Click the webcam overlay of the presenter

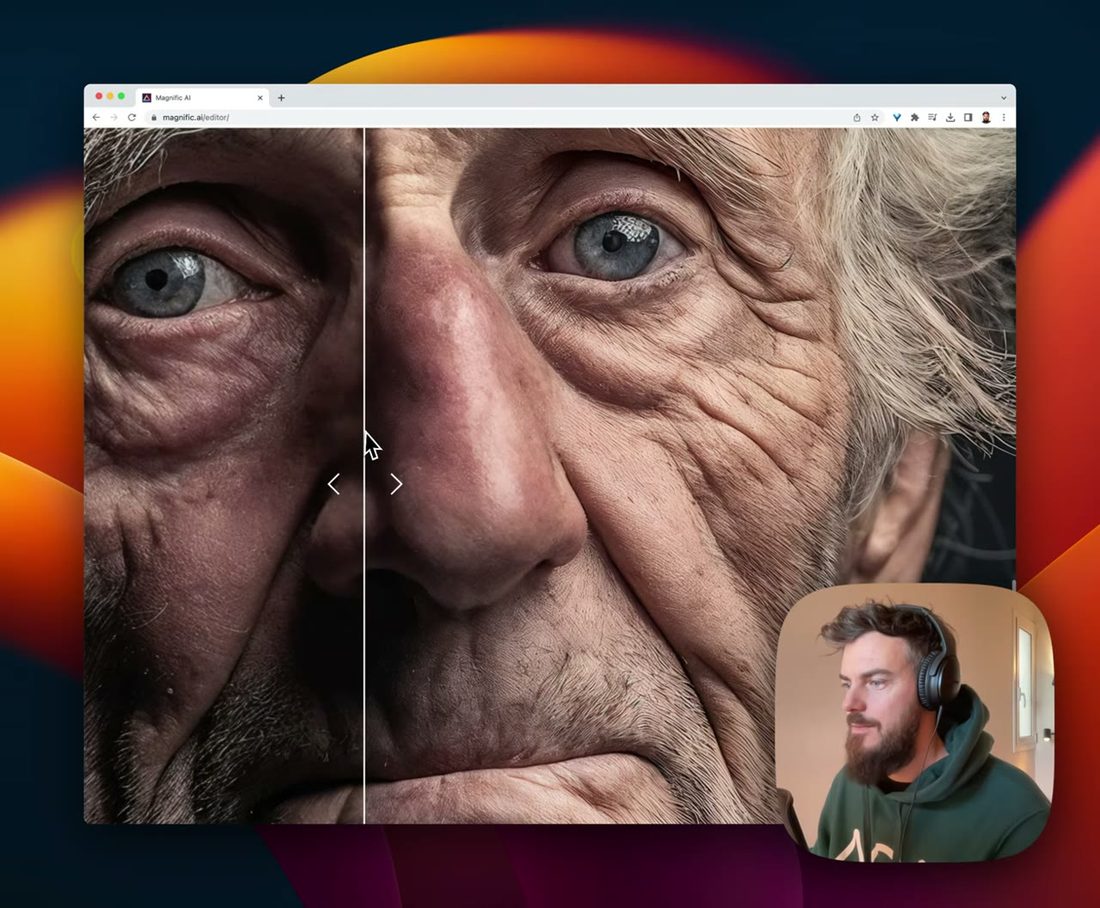point(915,723)
